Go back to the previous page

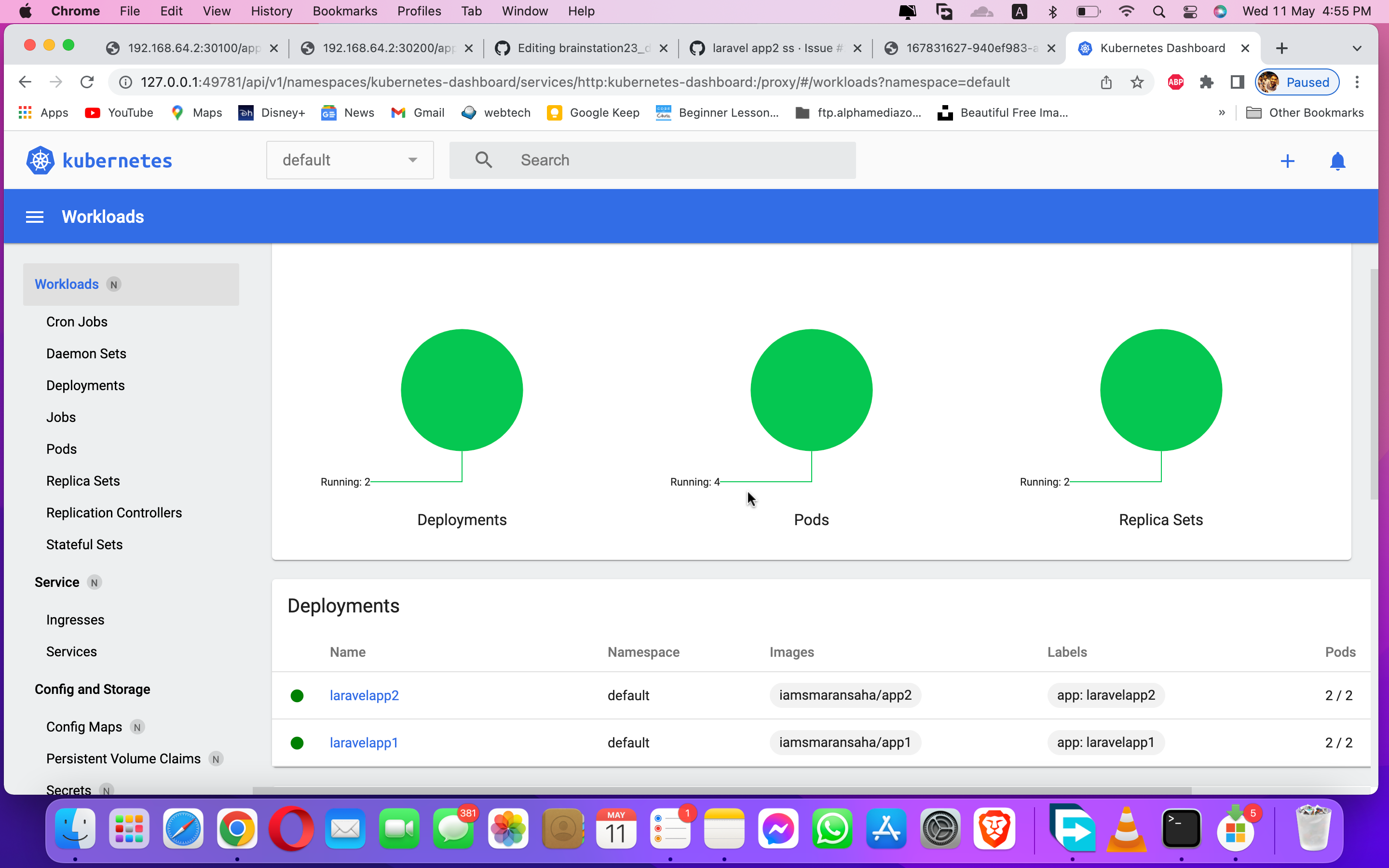[25, 82]
